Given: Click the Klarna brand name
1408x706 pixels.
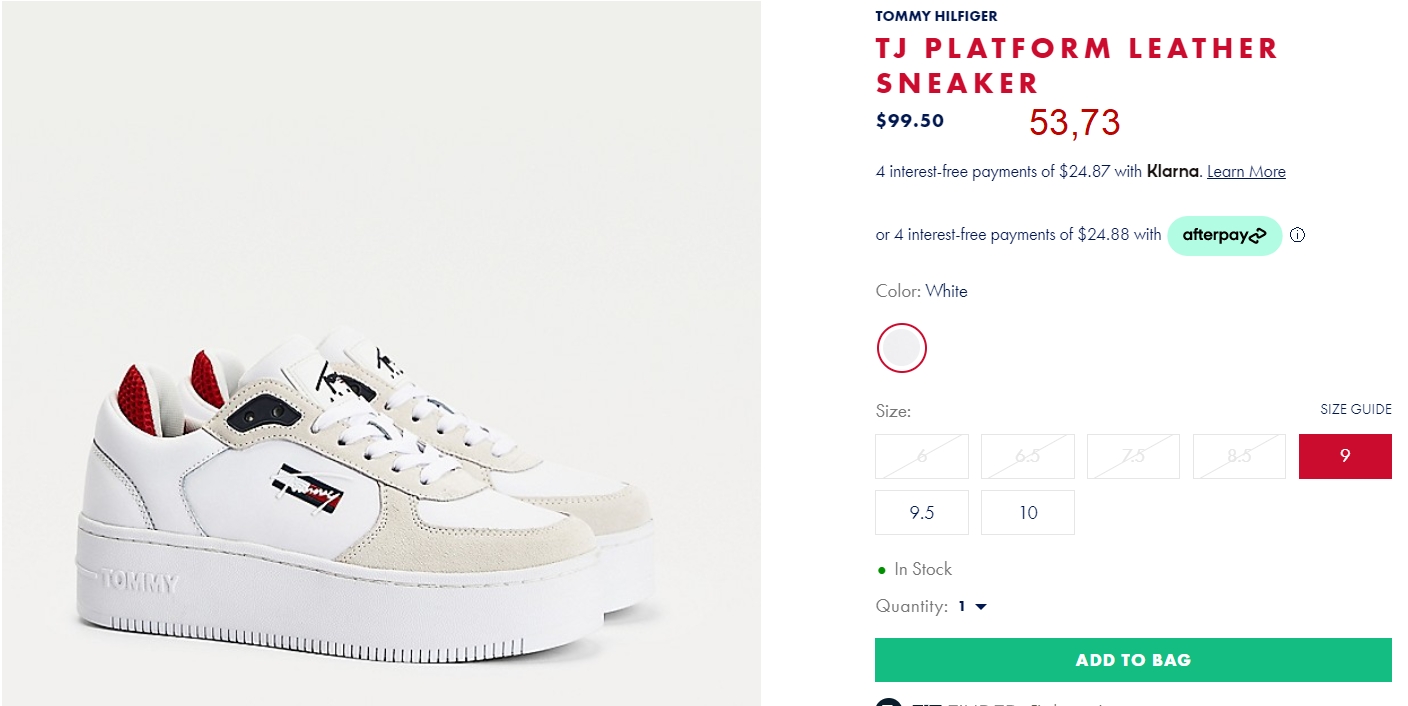Looking at the screenshot, I should 1172,171.
